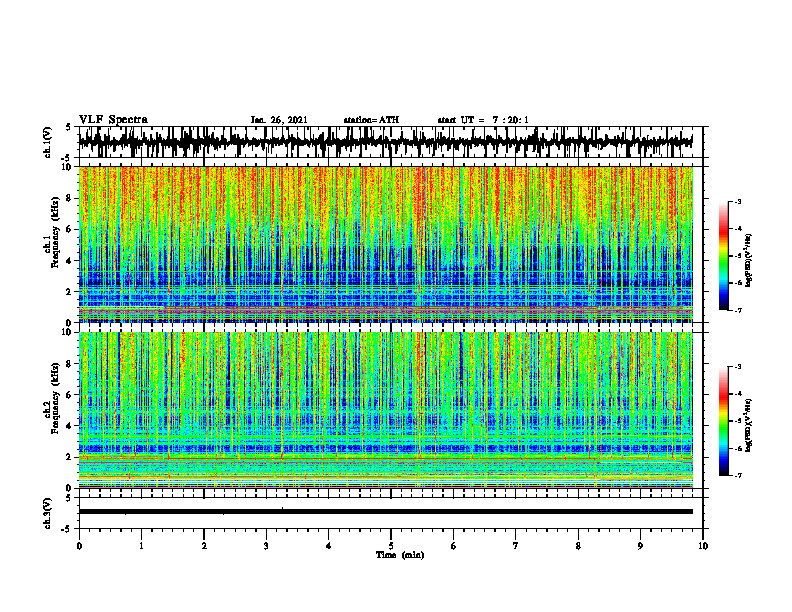Click the "start UT = 7:20:1" label
The width and height of the screenshot is (792, 612).
click(483, 120)
